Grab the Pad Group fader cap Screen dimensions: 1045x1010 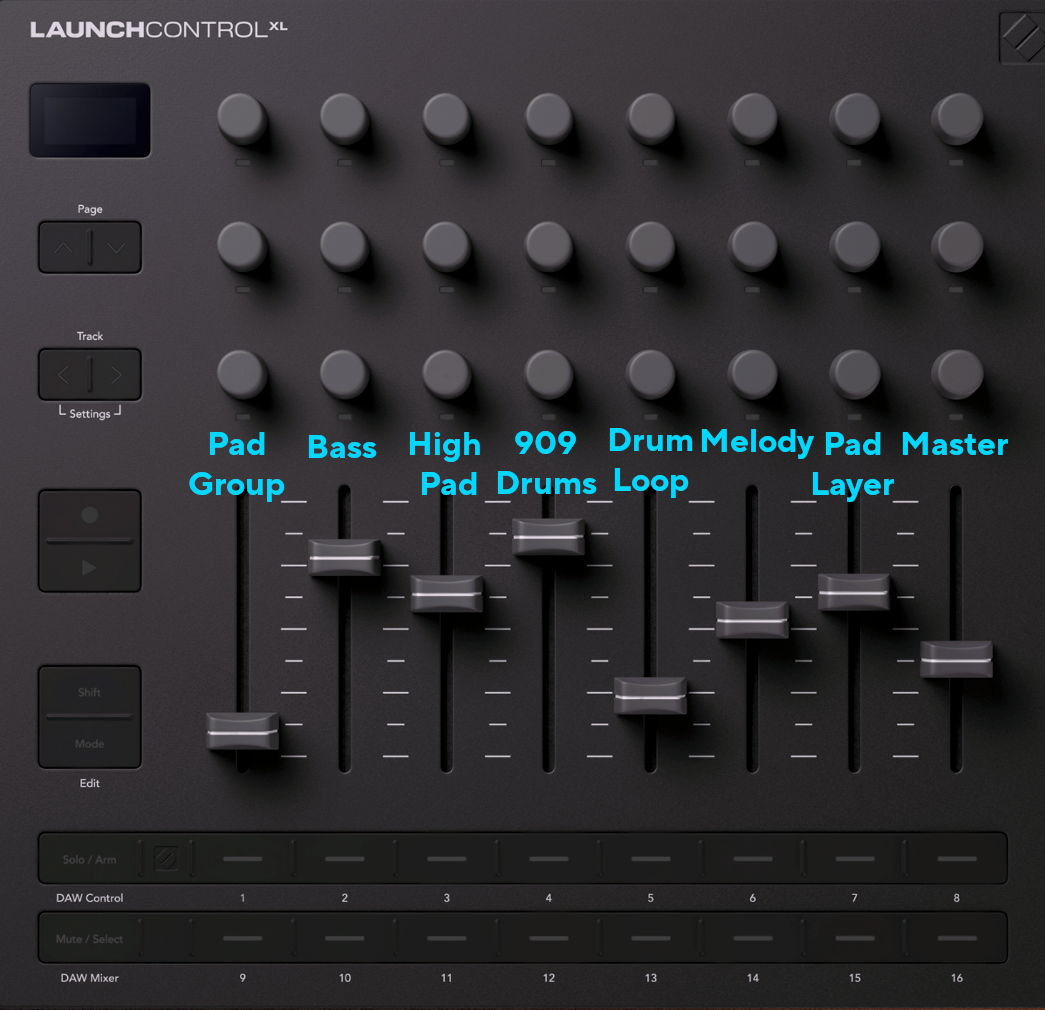tap(243, 731)
